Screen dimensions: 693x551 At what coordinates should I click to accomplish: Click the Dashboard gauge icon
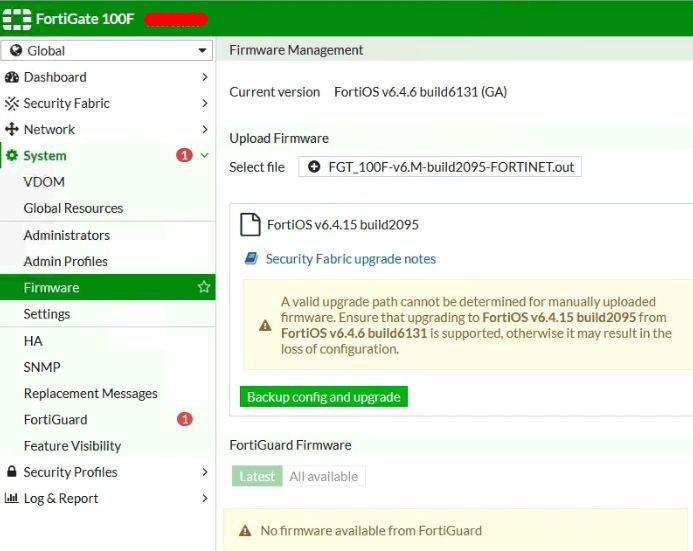pyautogui.click(x=11, y=77)
